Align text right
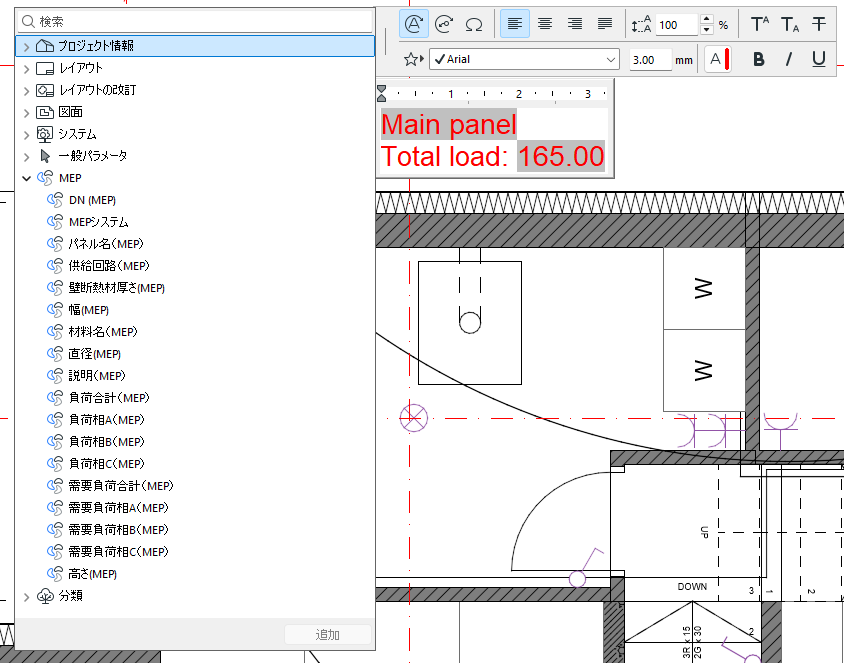844x663 pixels. (575, 24)
